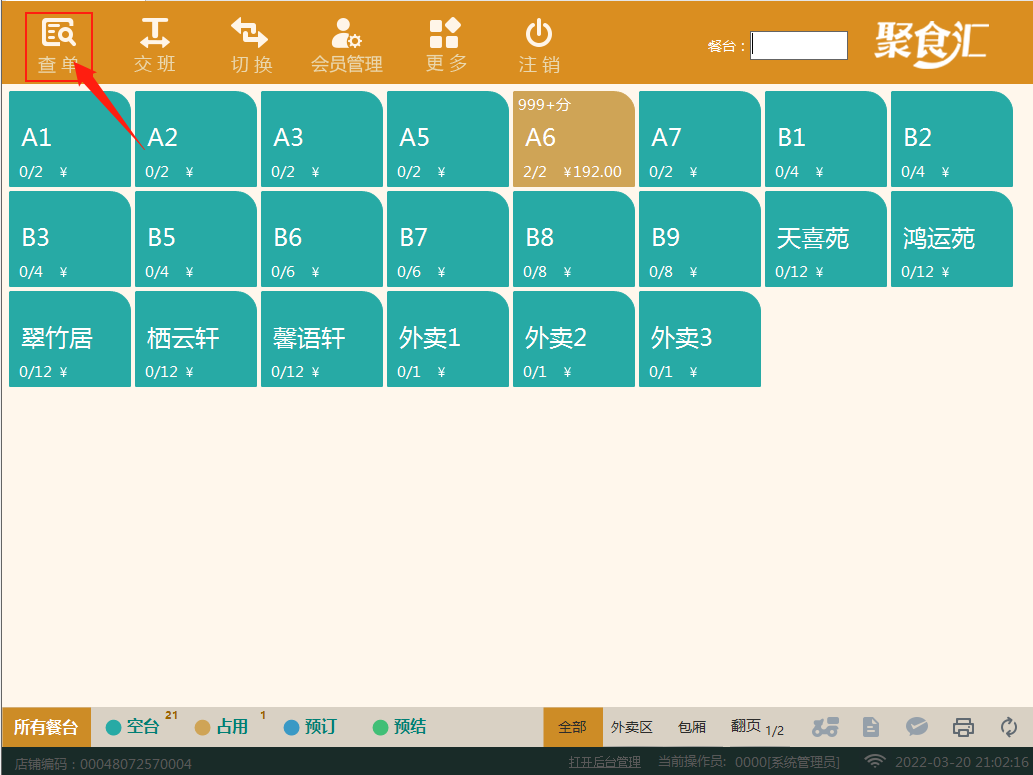The height and width of the screenshot is (775, 1033).
Task: Click the 当前操作员 operator text
Action: click(749, 762)
